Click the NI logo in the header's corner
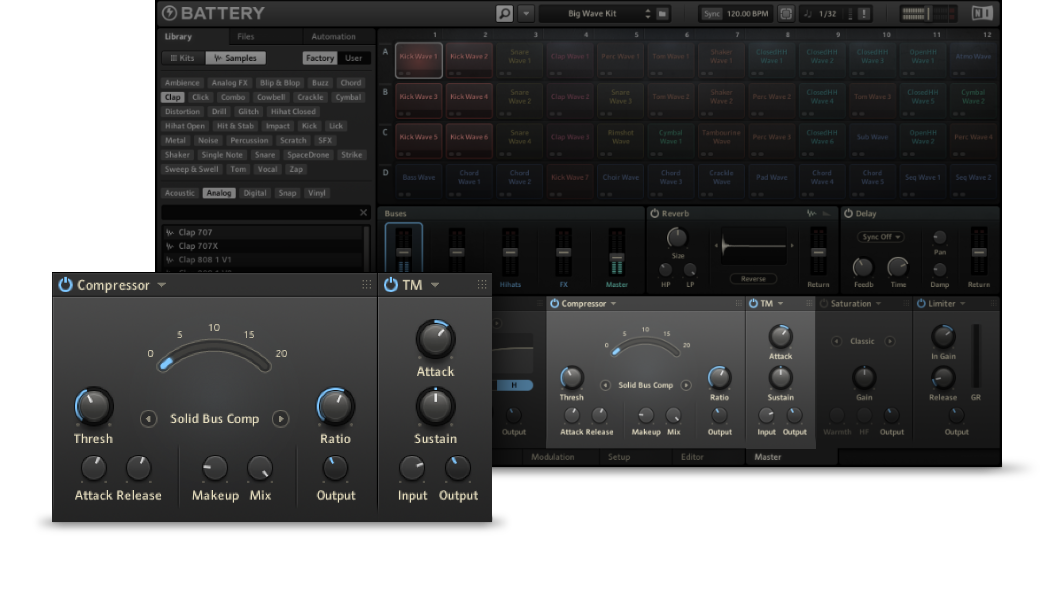Viewport: 1040px width, 600px height. 982,13
